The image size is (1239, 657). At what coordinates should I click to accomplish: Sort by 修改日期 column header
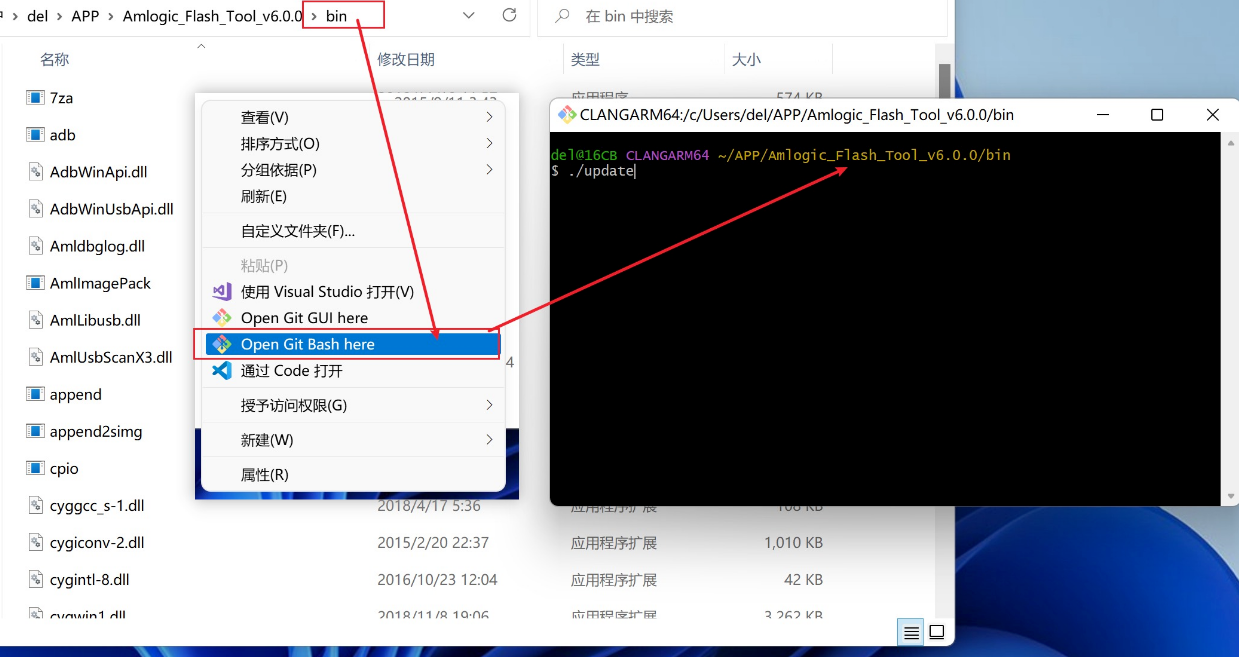tap(406, 59)
